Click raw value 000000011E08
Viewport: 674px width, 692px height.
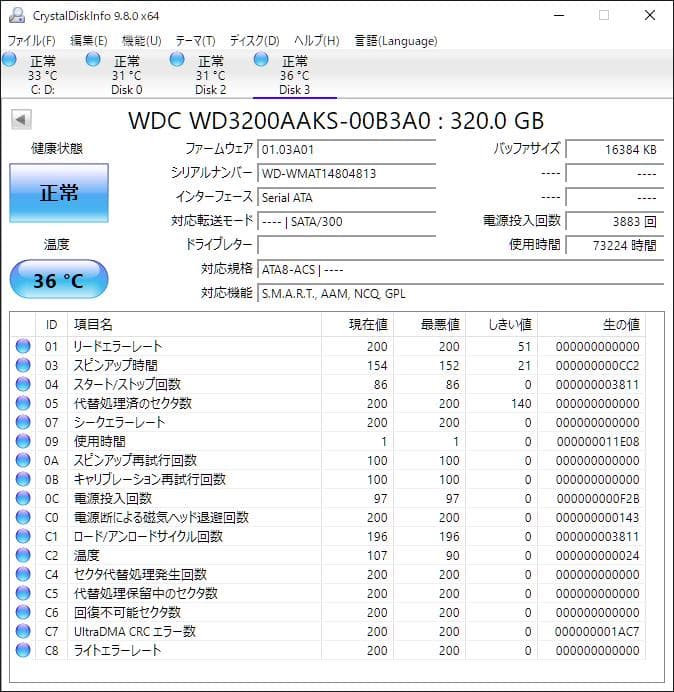tap(598, 442)
